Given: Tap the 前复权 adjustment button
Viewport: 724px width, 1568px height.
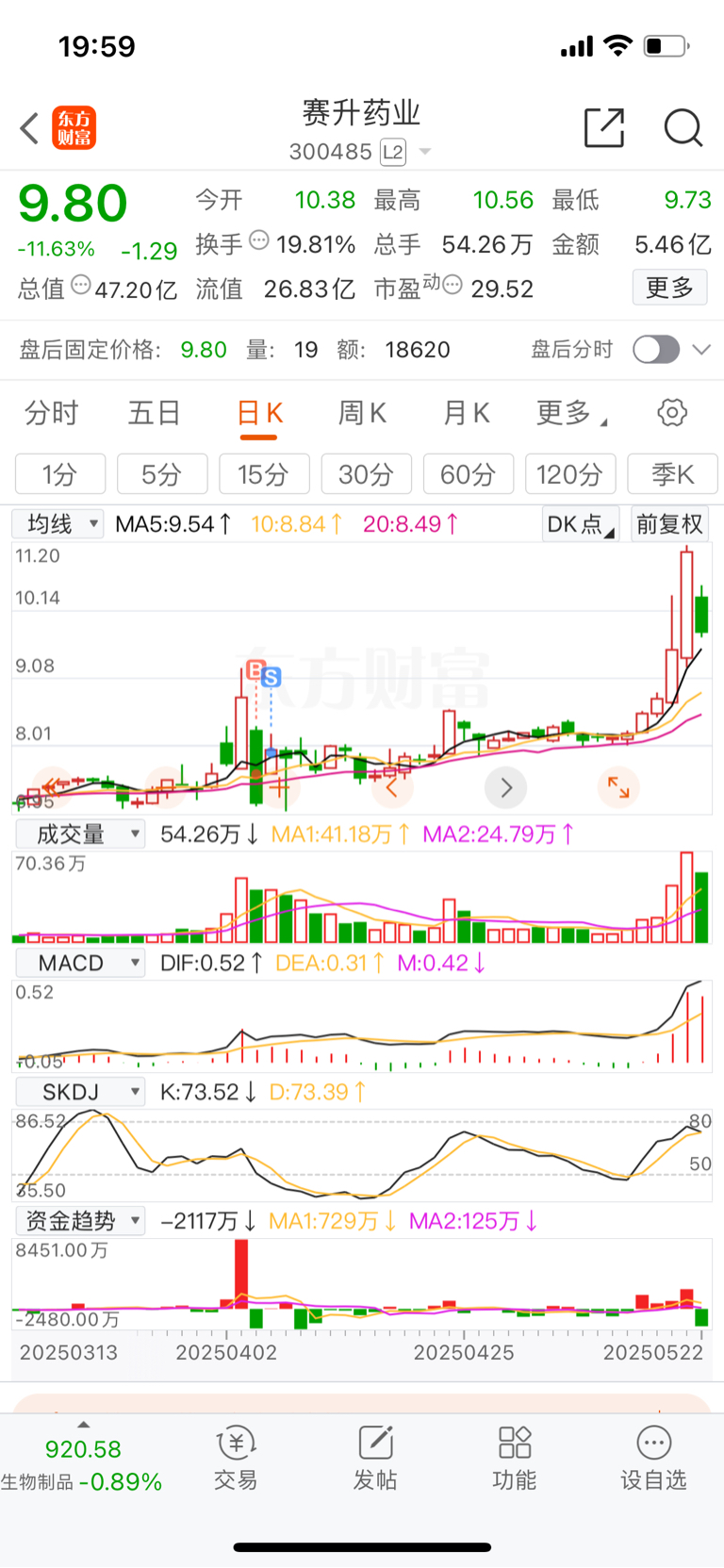Looking at the screenshot, I should click(x=669, y=524).
